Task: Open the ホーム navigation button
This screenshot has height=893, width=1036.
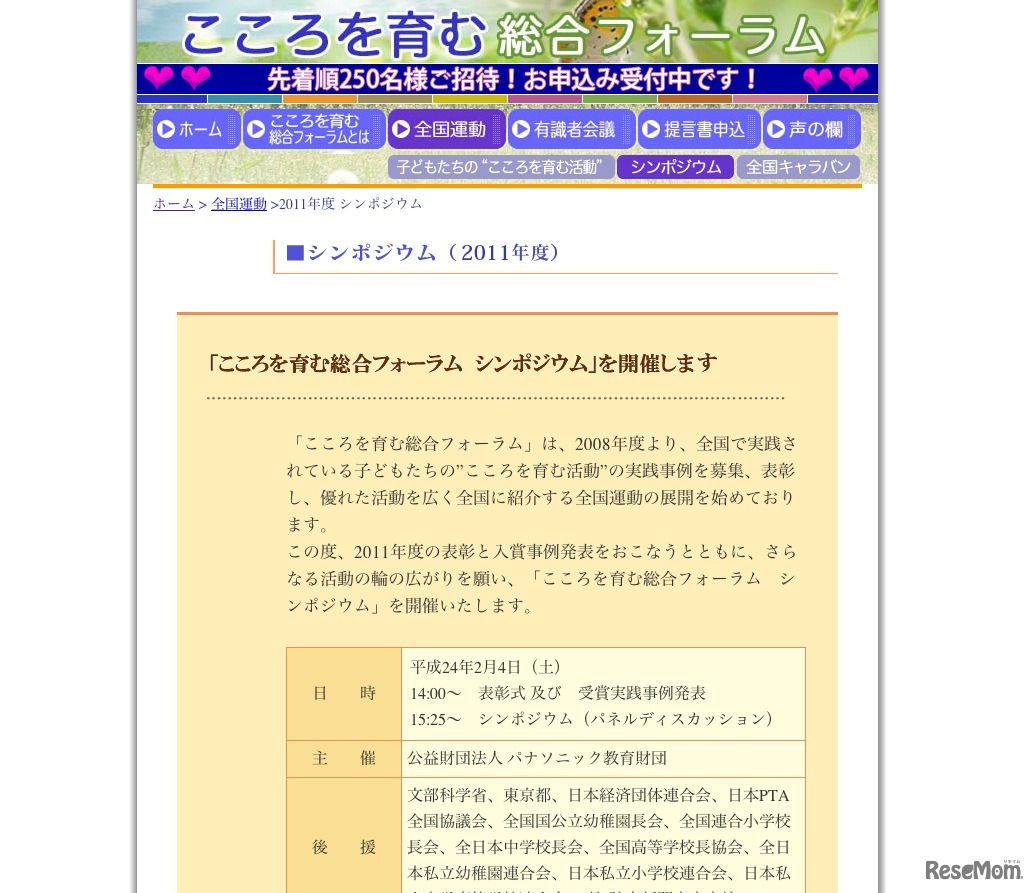Action: [x=196, y=129]
